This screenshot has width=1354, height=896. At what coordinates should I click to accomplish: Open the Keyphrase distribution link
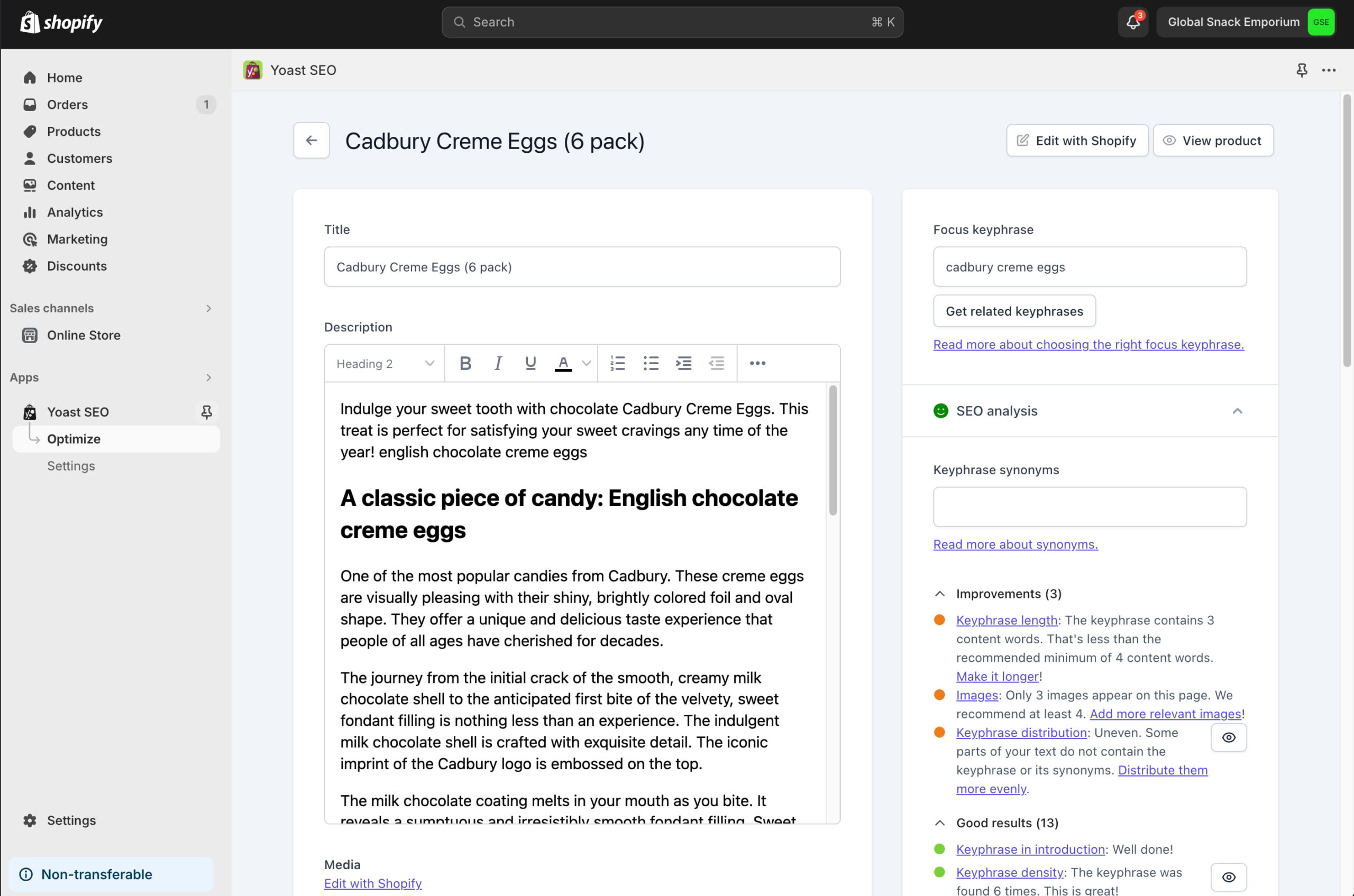pyautogui.click(x=1021, y=733)
